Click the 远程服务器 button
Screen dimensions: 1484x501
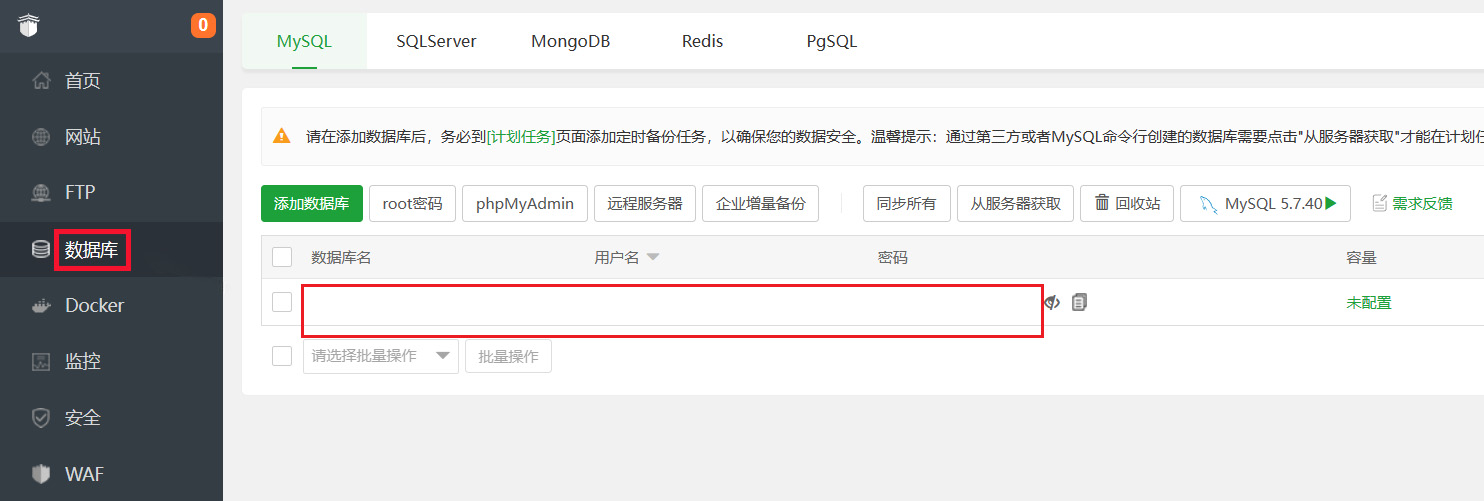[x=645, y=203]
